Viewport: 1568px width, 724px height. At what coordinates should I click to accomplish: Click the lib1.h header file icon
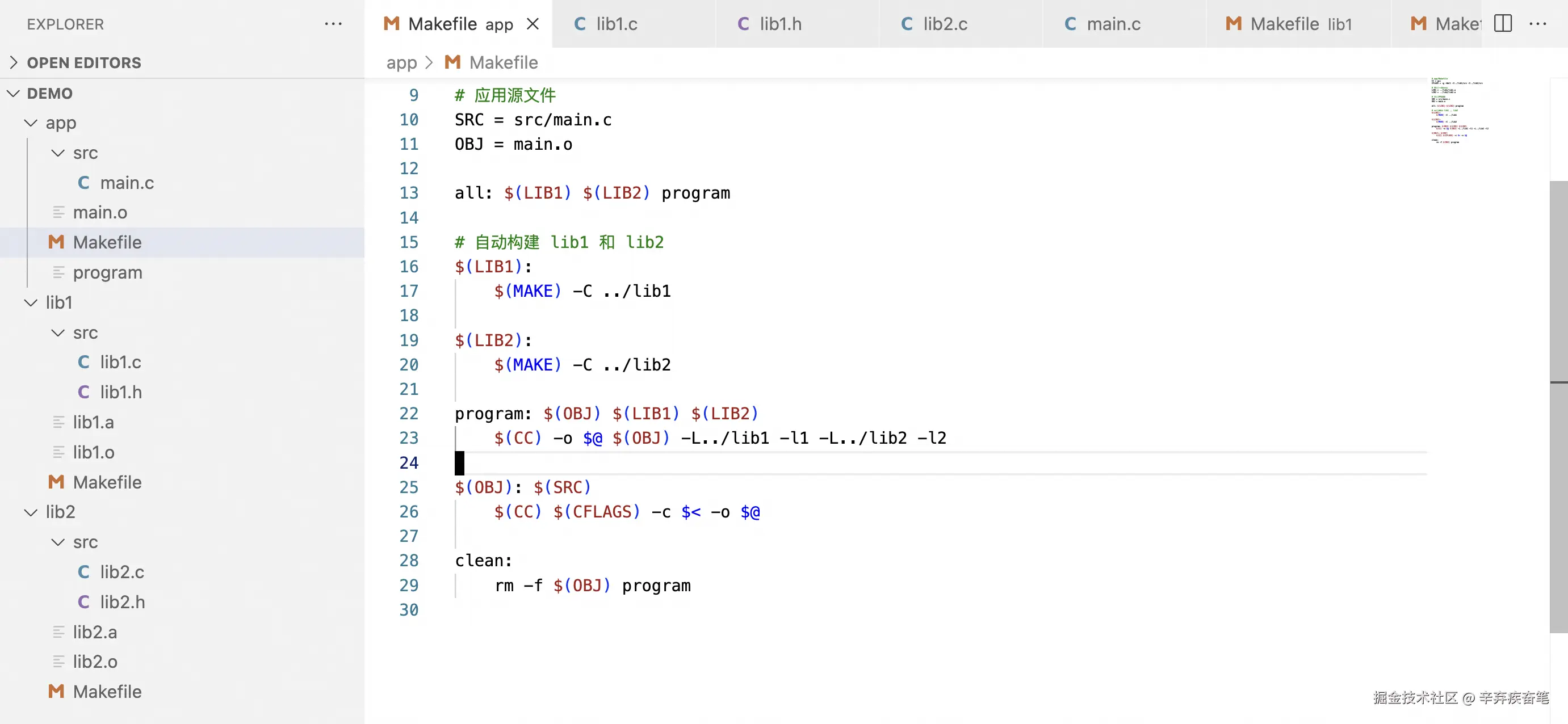(x=84, y=392)
